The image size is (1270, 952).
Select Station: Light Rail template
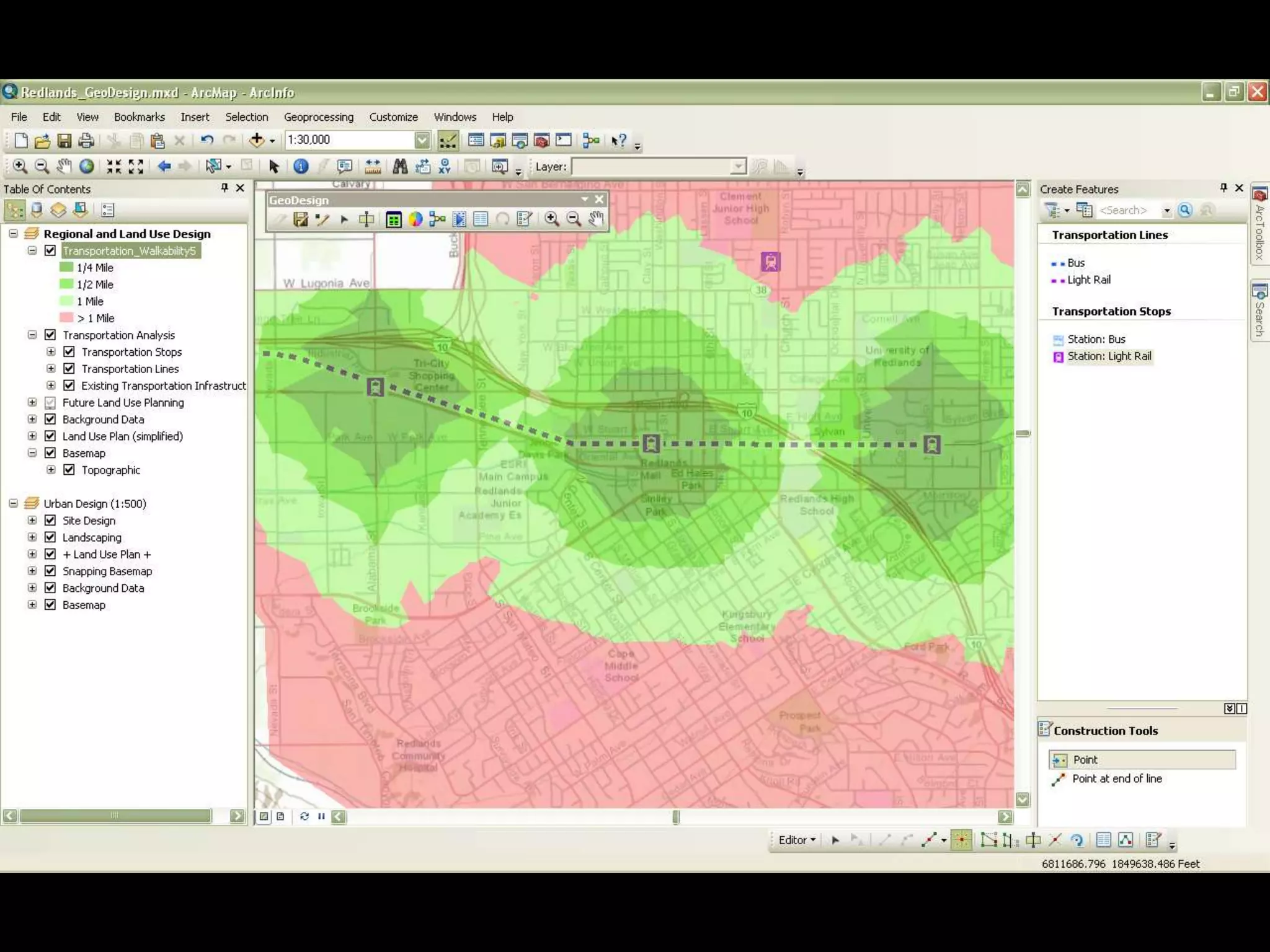(x=1108, y=356)
